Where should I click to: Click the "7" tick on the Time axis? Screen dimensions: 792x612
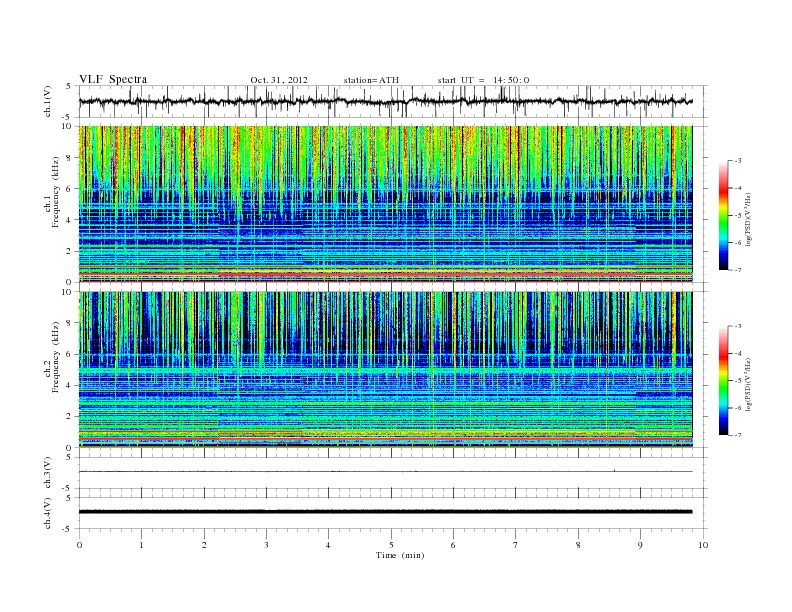click(516, 545)
